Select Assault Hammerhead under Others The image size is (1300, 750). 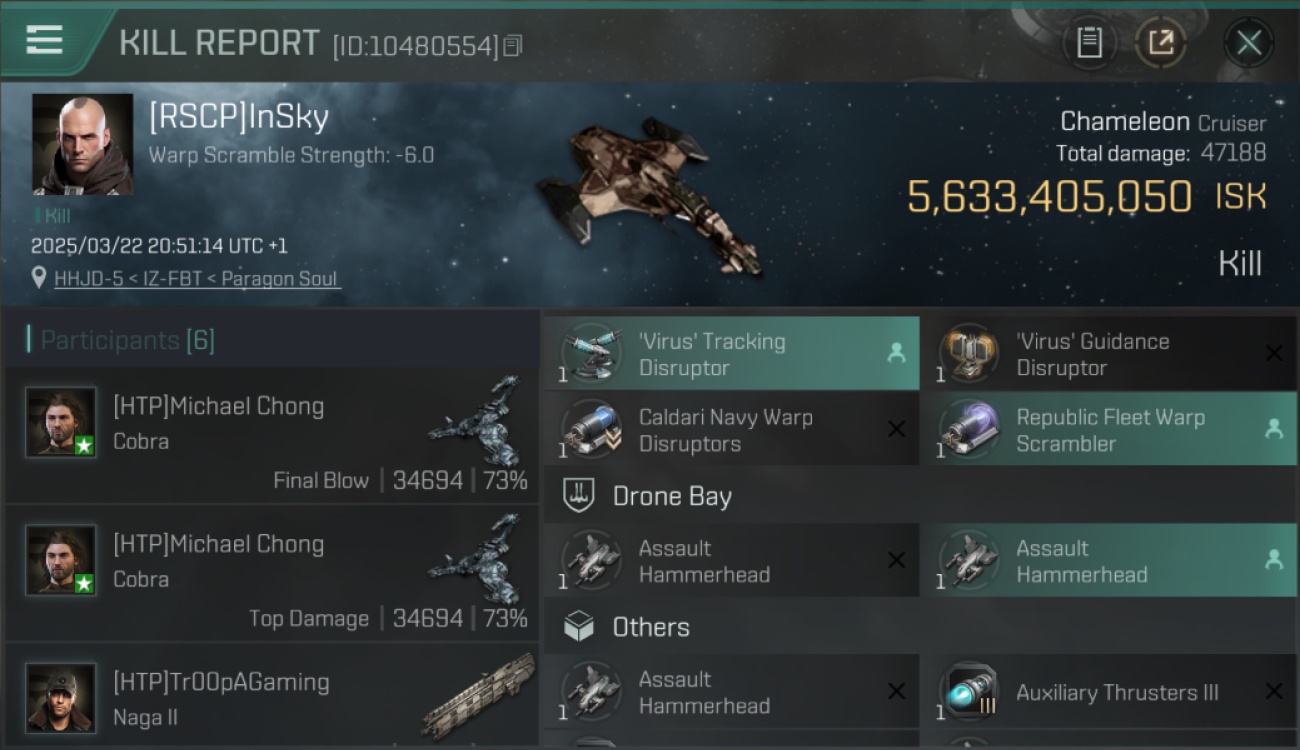[732, 692]
